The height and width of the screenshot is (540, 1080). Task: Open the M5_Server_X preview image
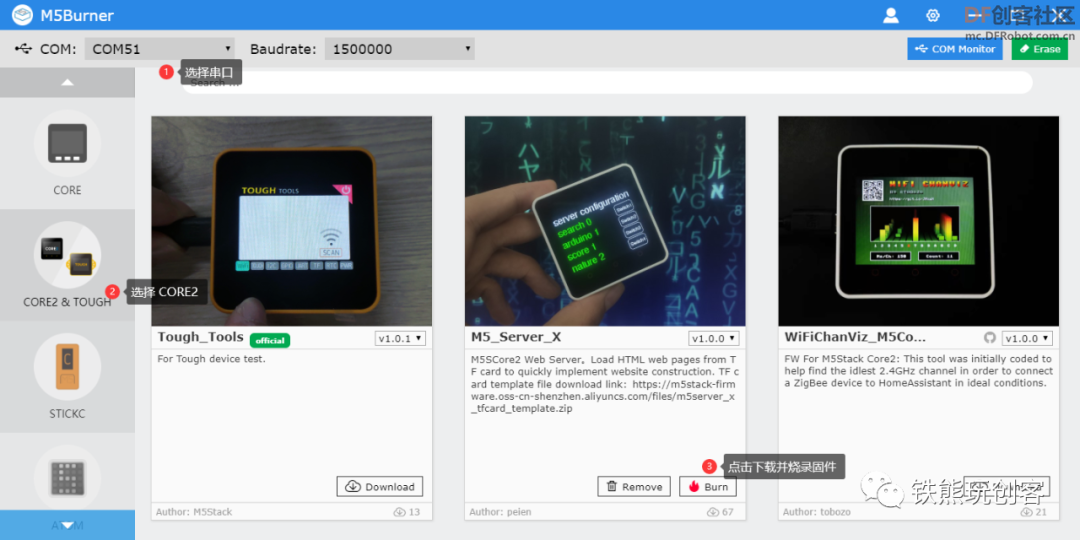tap(605, 221)
